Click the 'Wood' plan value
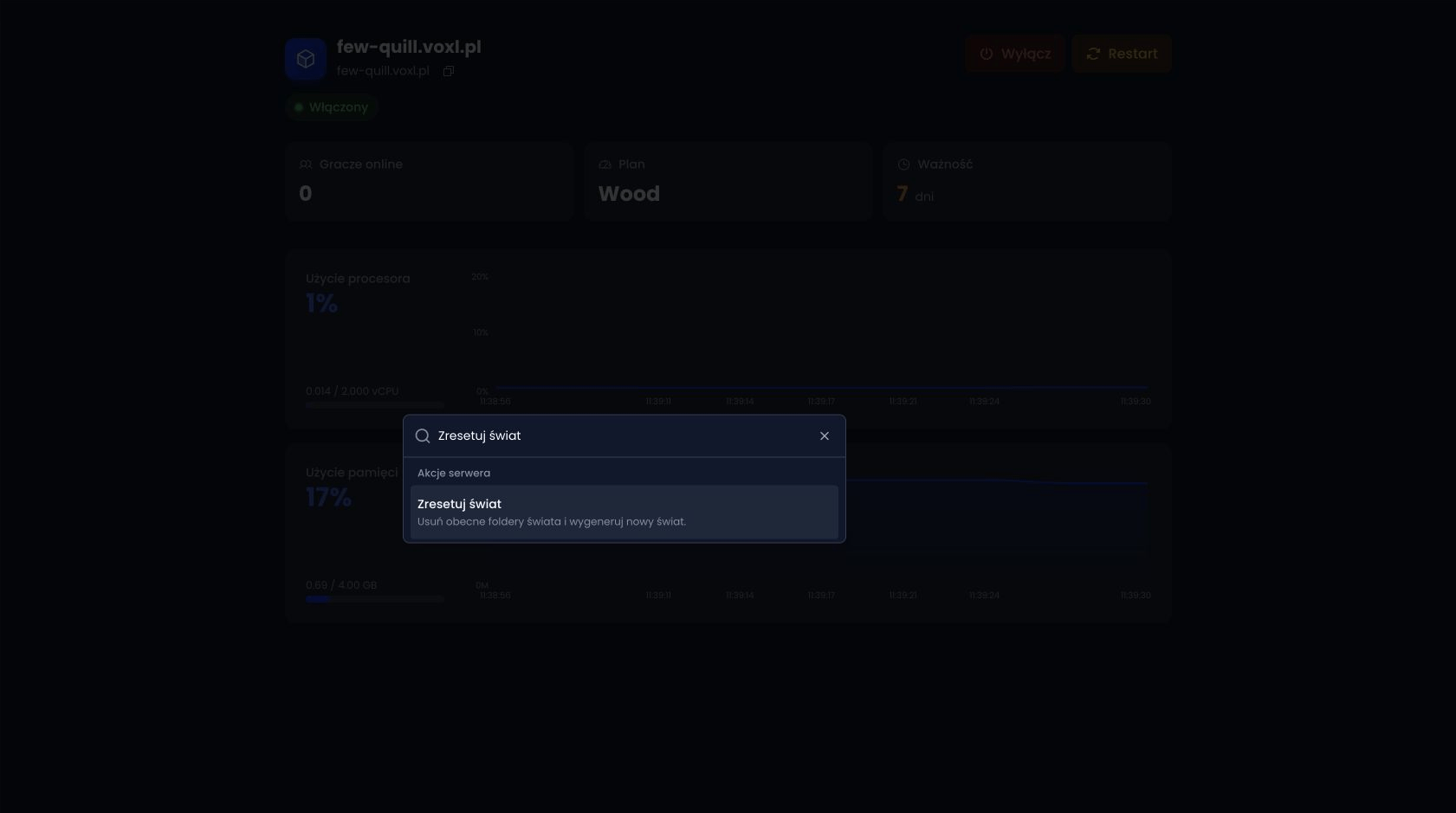The width and height of the screenshot is (1456, 813). point(629,194)
